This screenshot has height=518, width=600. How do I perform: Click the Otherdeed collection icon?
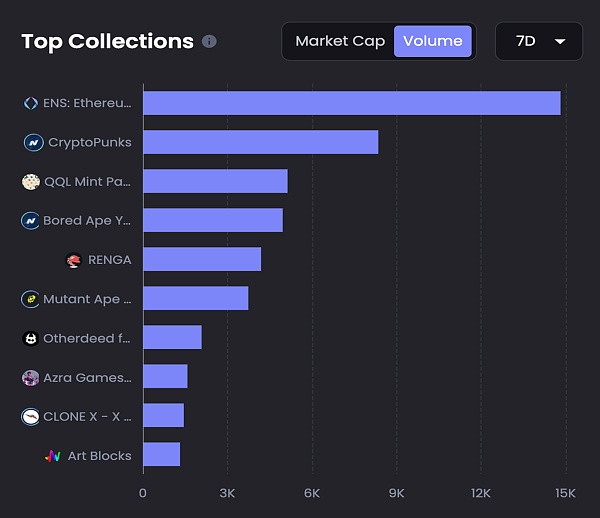(x=30, y=338)
